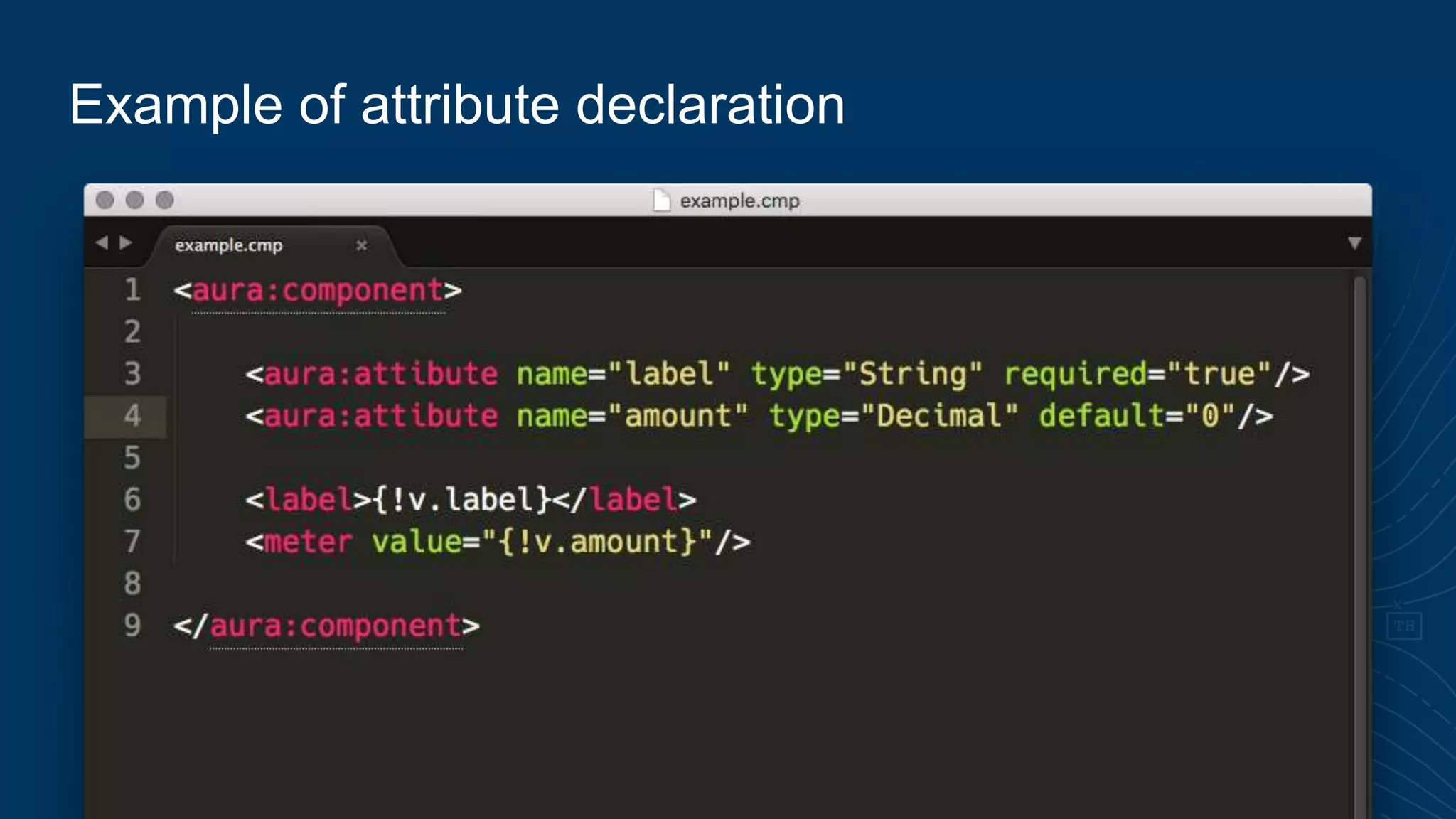Click default="0" attribute text
Image resolution: width=1456 pixels, height=819 pixels.
(1137, 416)
